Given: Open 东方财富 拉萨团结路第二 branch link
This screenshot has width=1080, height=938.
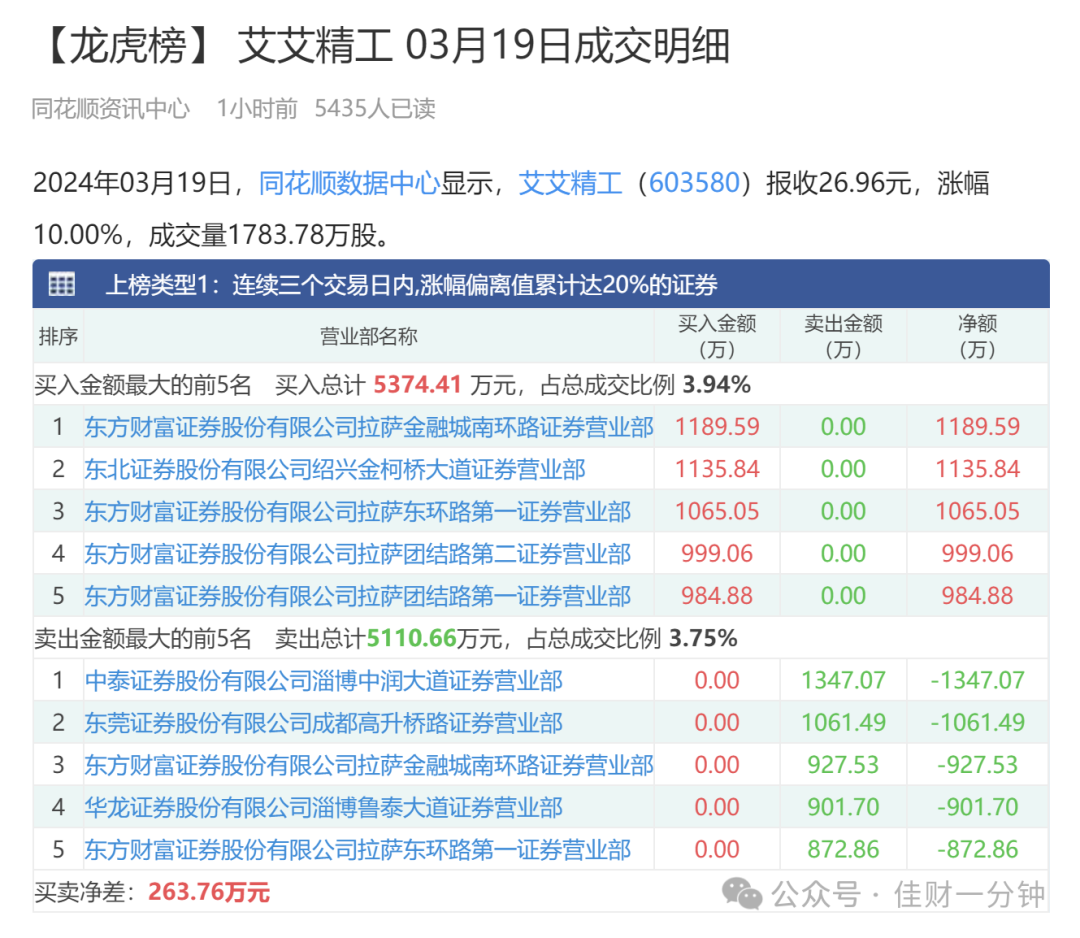Looking at the screenshot, I should 357,554.
